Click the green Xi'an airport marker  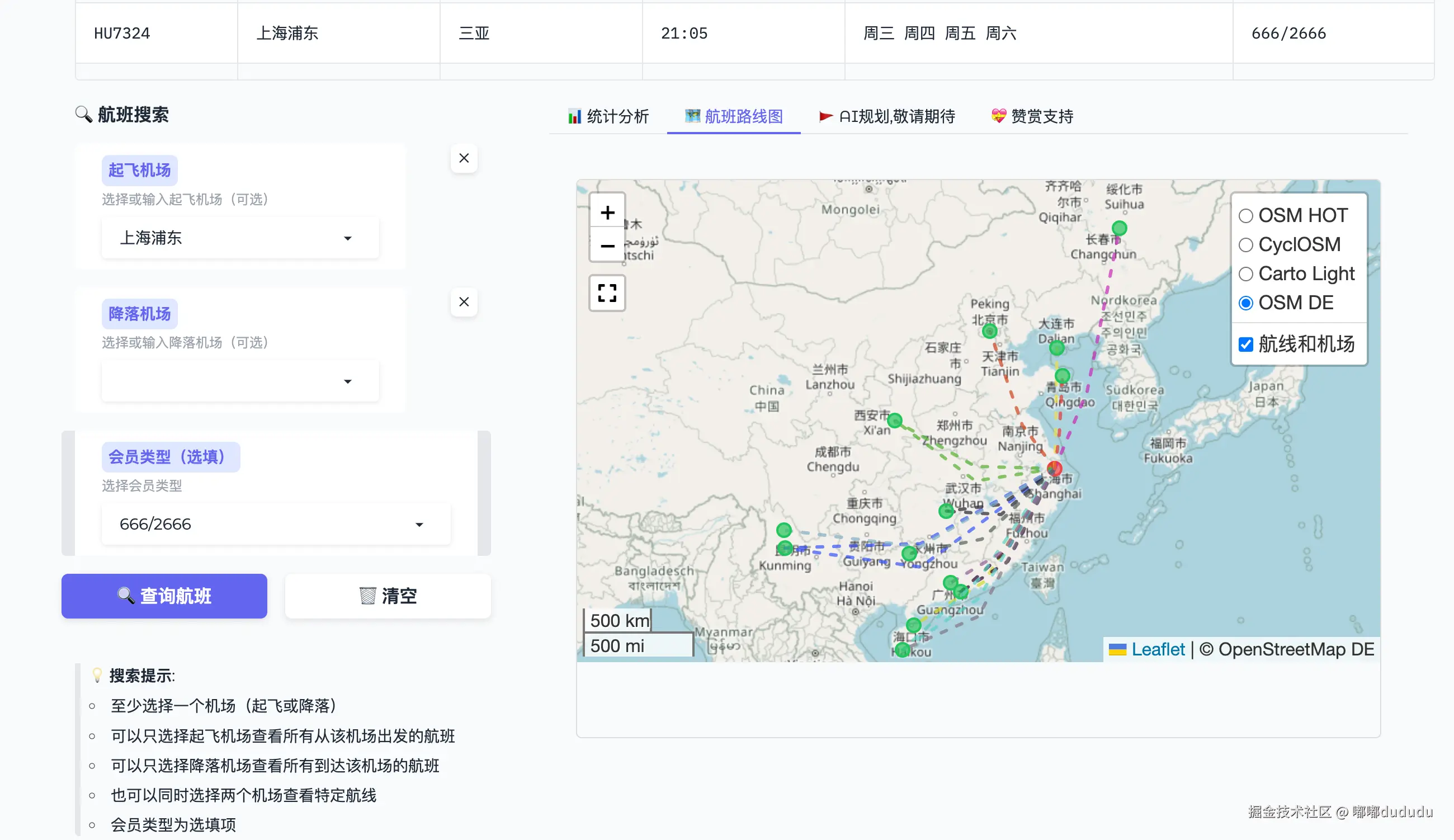click(895, 421)
